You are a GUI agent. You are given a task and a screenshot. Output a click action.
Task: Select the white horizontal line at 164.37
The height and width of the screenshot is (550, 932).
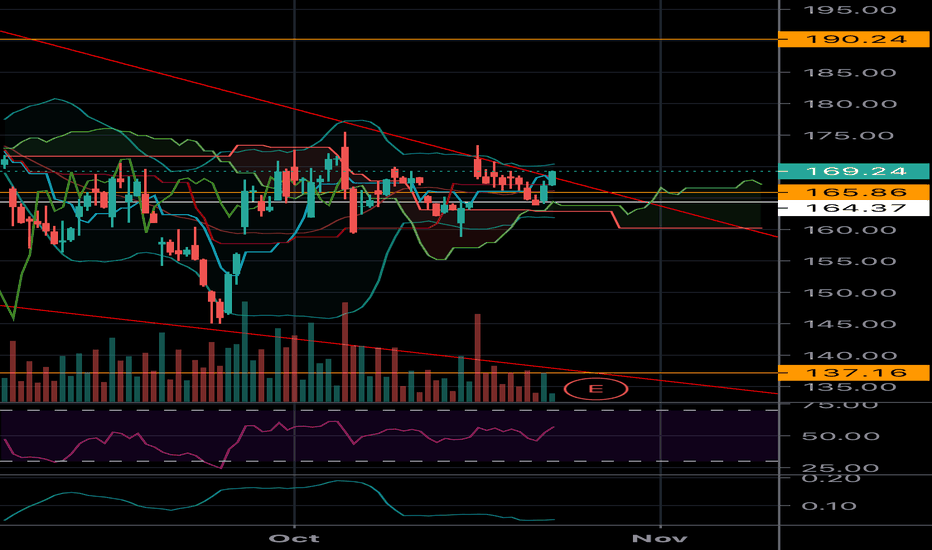tap(389, 202)
